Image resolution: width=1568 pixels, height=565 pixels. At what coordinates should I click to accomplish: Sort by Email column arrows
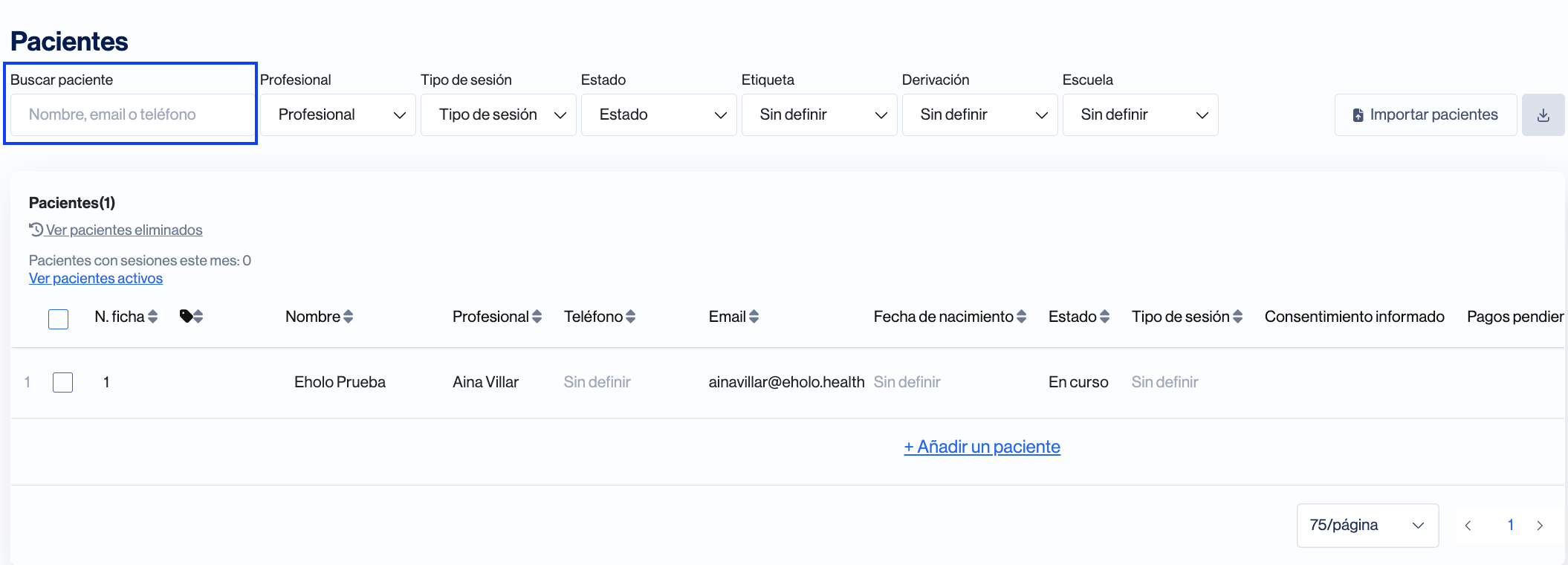[x=754, y=317]
